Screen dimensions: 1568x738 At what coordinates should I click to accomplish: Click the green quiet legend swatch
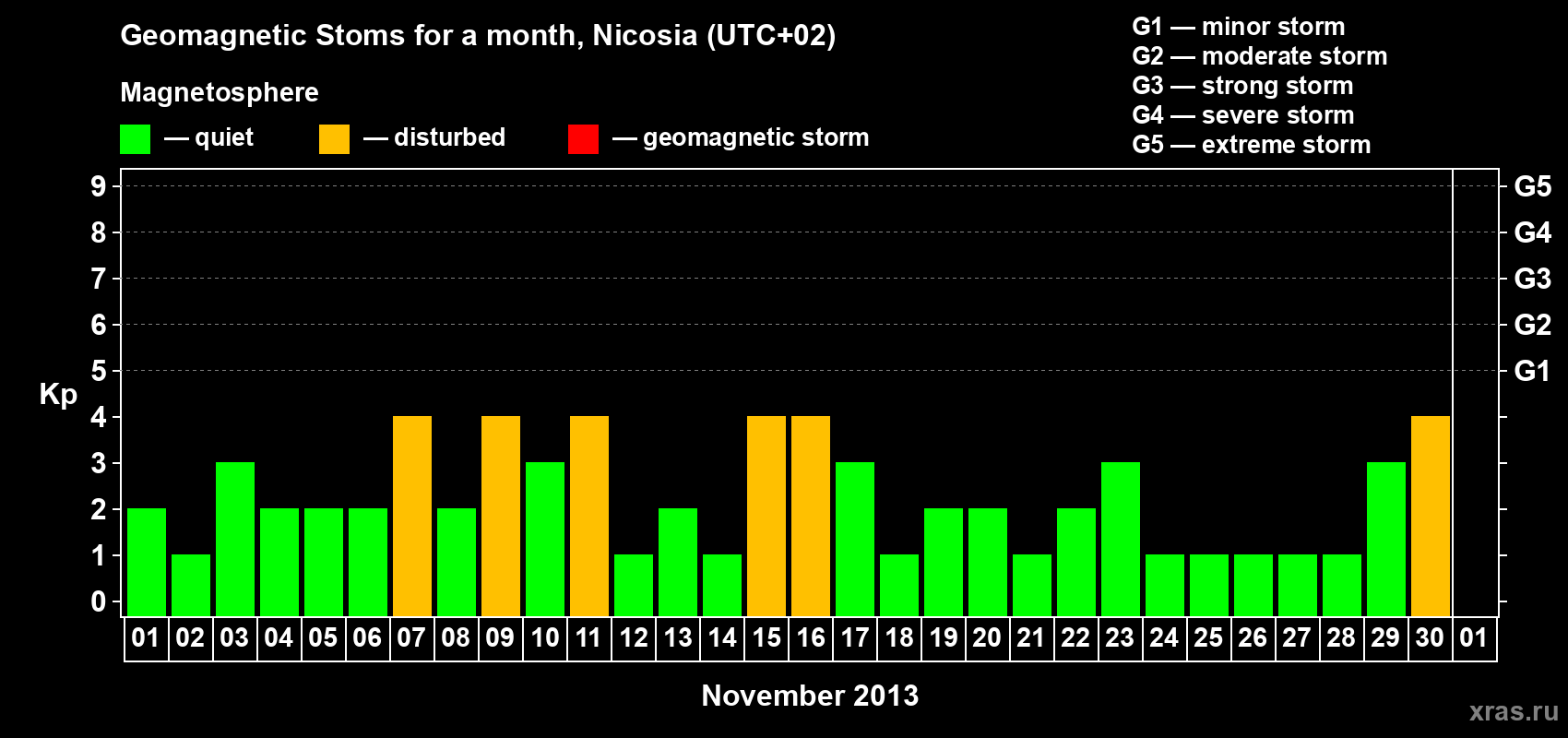pyautogui.click(x=135, y=139)
